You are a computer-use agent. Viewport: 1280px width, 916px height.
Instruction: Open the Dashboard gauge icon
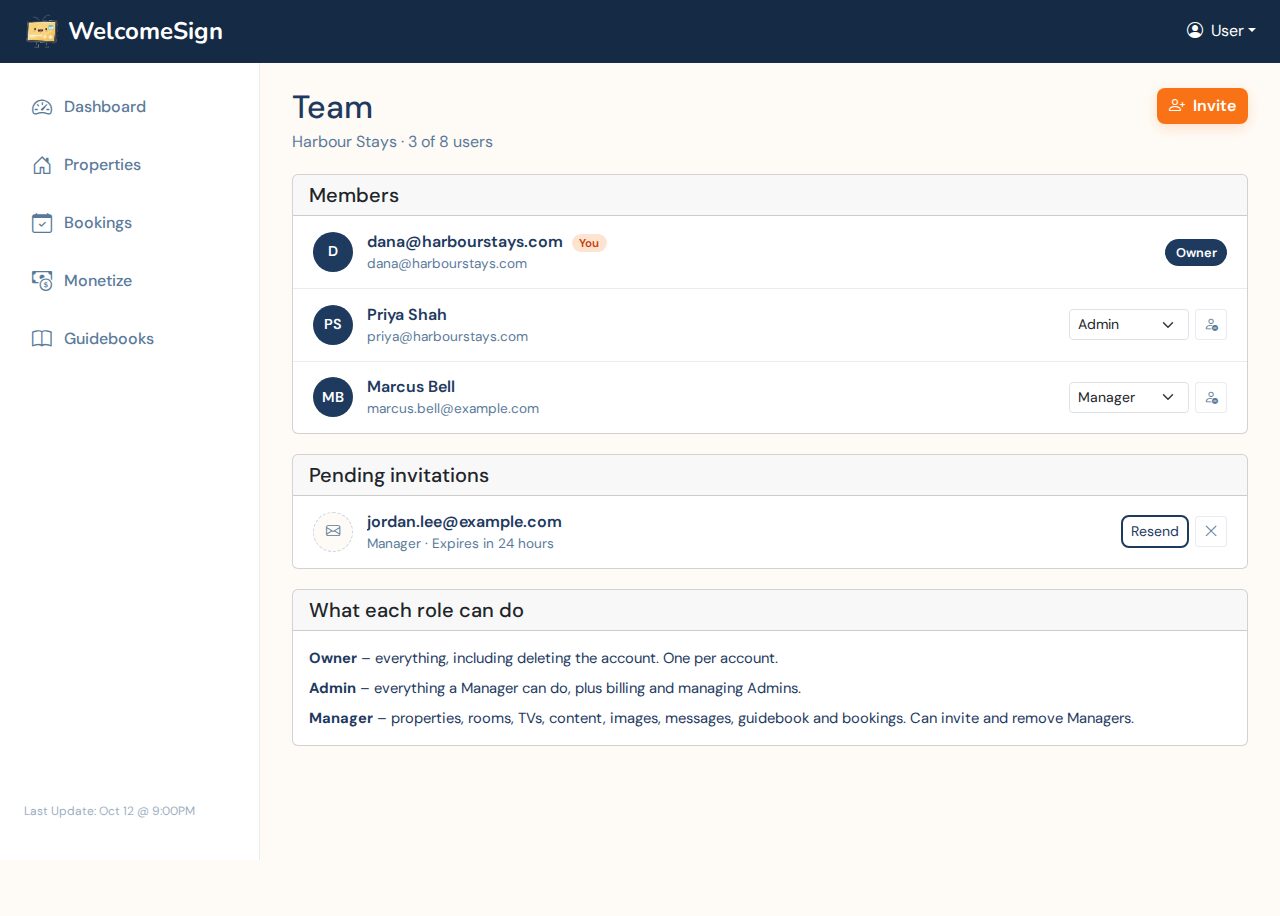42,107
